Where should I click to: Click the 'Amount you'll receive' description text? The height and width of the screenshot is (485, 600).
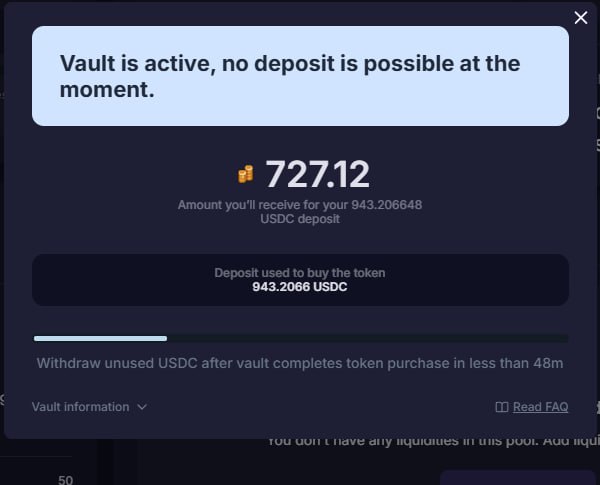point(300,212)
